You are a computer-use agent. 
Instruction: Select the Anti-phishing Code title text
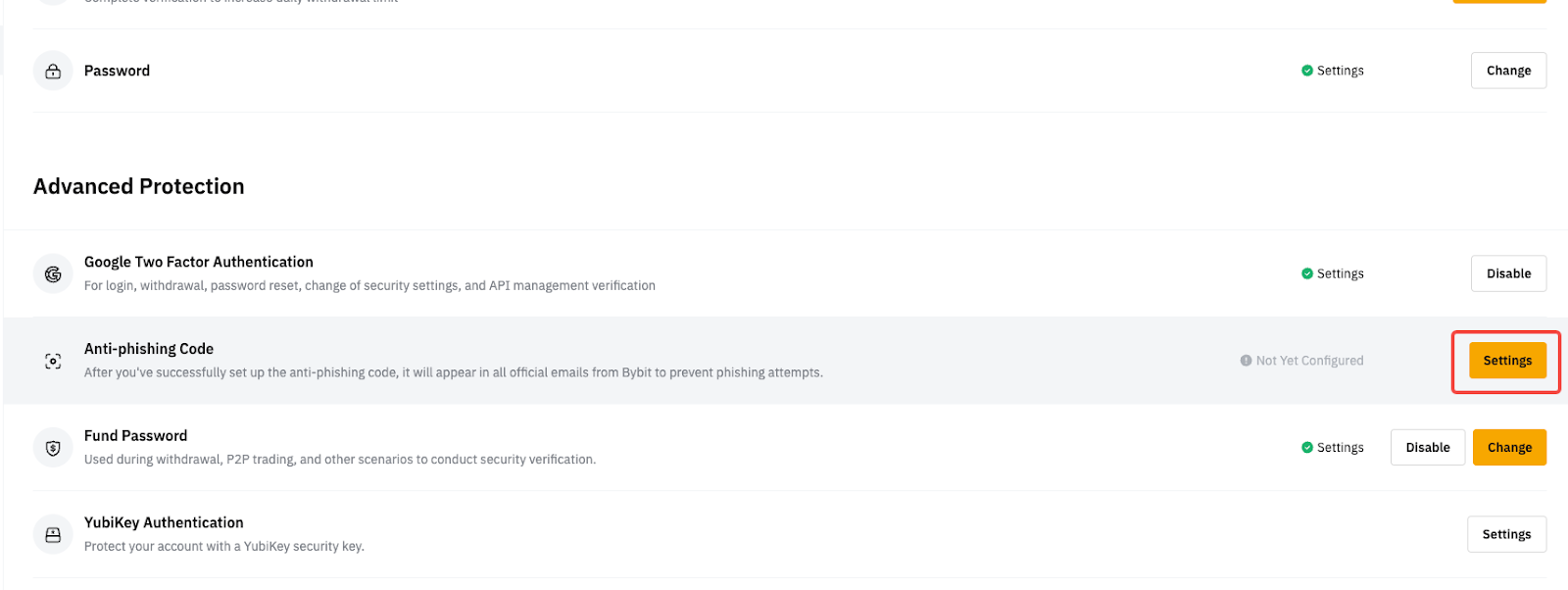pos(149,349)
